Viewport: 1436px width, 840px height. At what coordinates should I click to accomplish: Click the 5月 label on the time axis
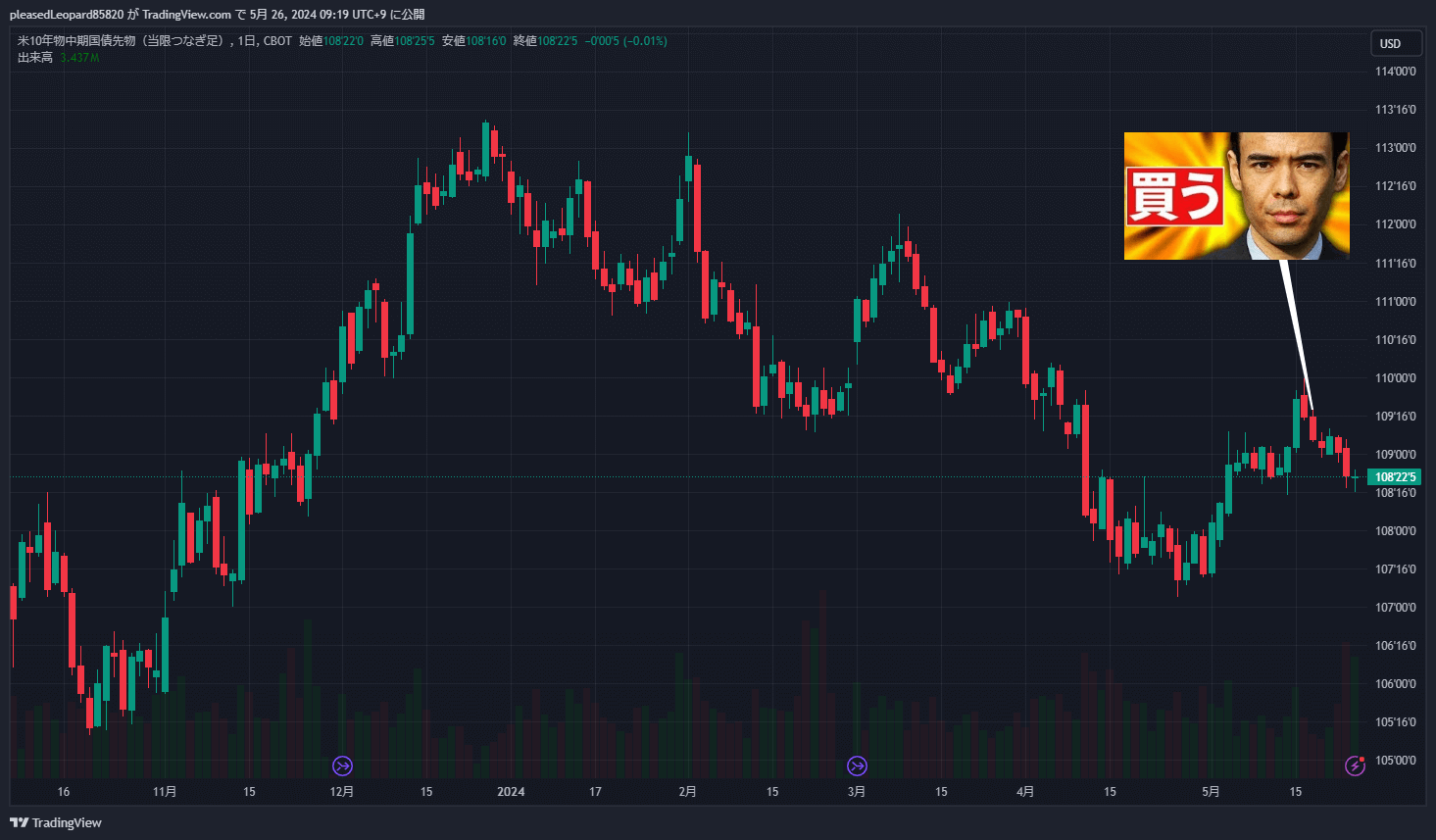click(x=1212, y=792)
